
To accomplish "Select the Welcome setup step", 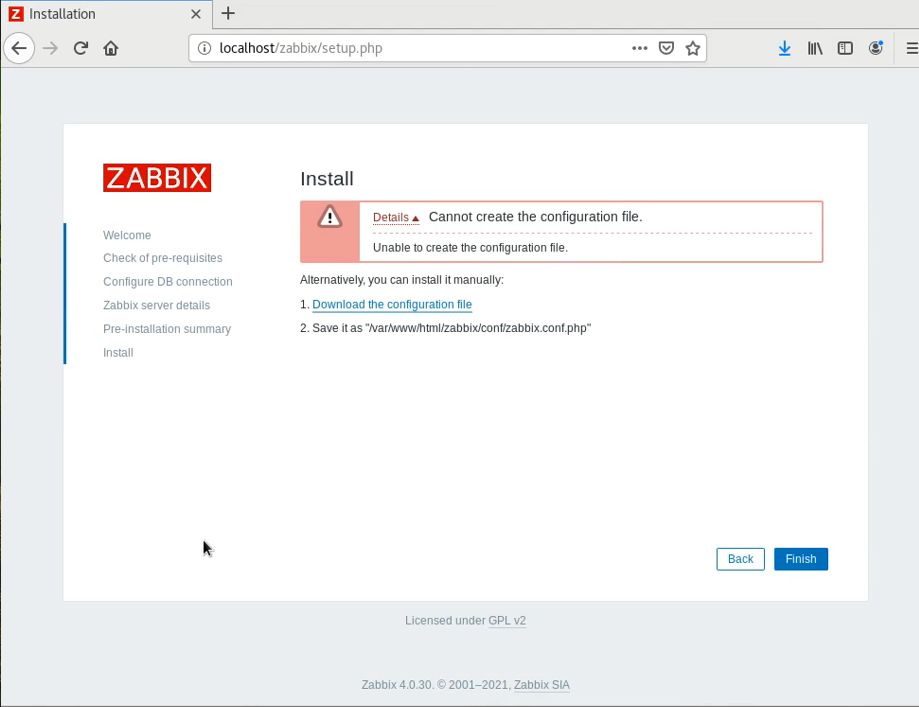I will pyautogui.click(x=127, y=235).
